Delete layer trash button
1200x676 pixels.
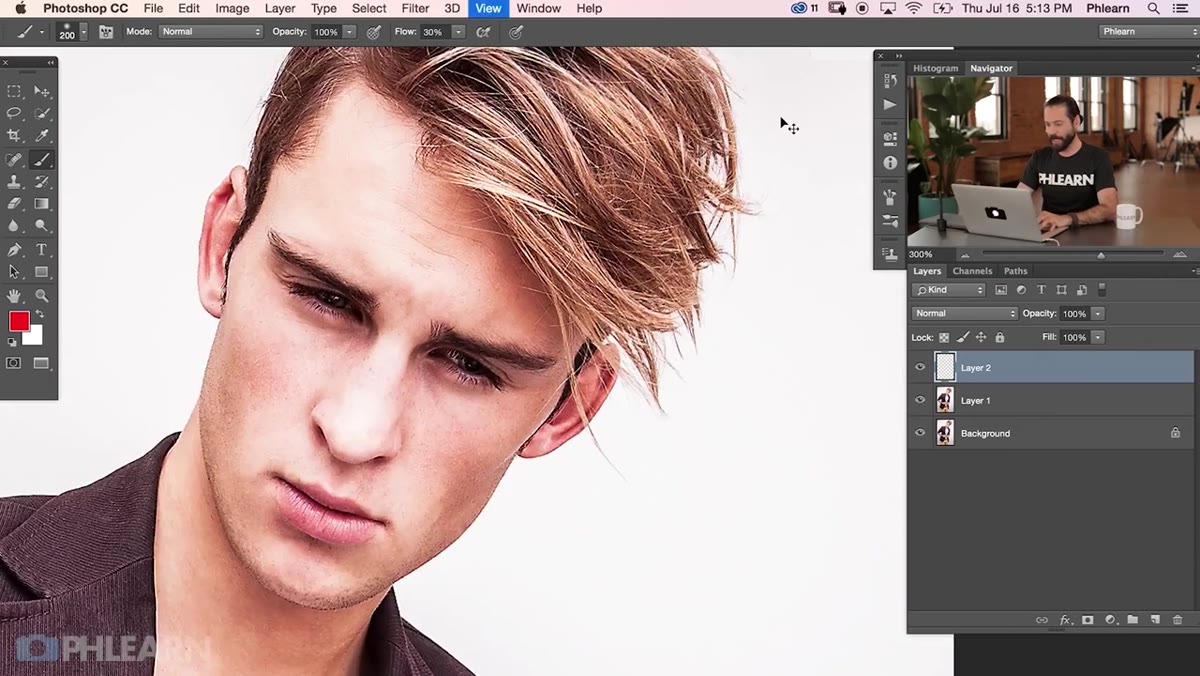coord(1178,620)
